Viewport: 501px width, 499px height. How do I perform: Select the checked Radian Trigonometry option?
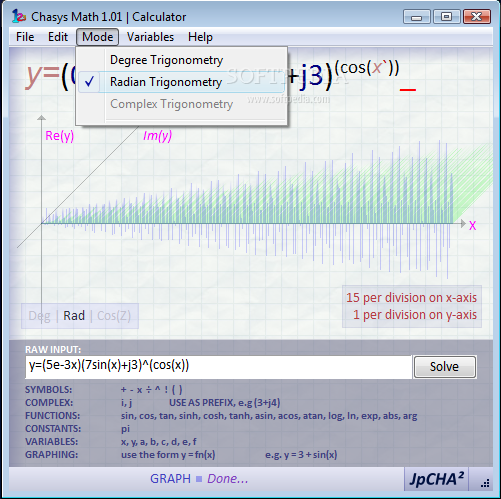[x=182, y=82]
